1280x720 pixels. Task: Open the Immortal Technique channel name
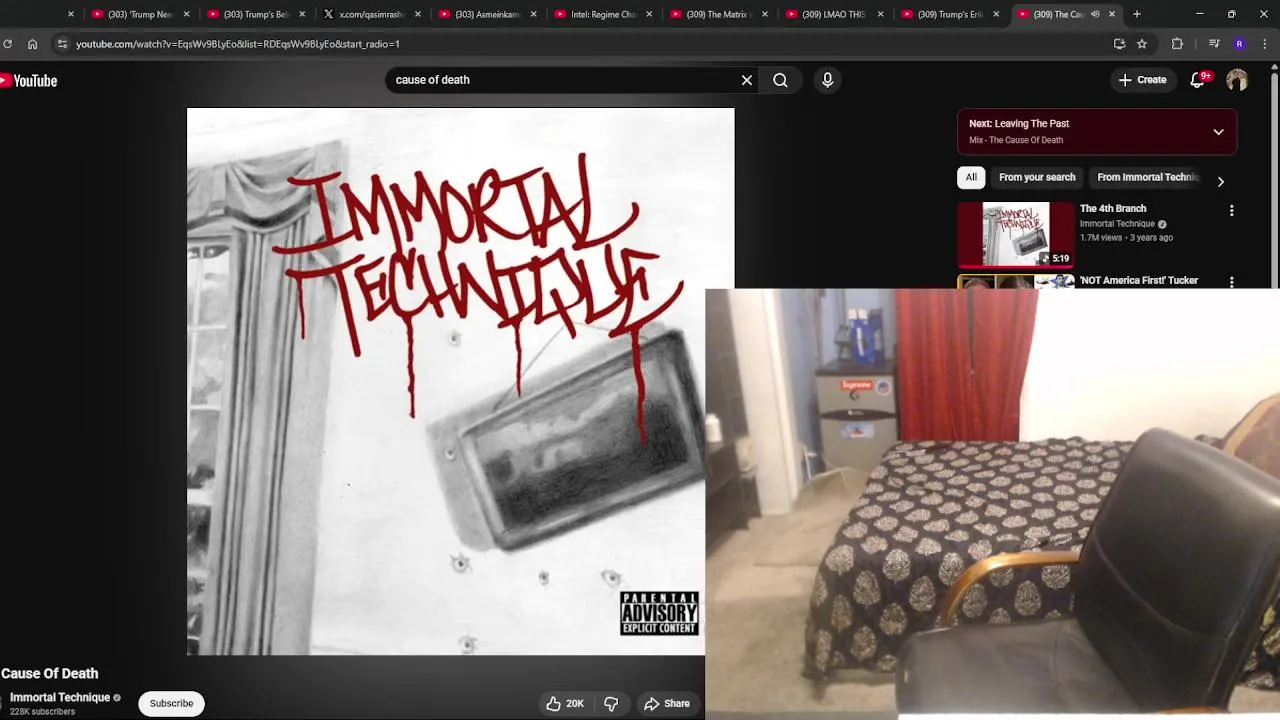[60, 698]
